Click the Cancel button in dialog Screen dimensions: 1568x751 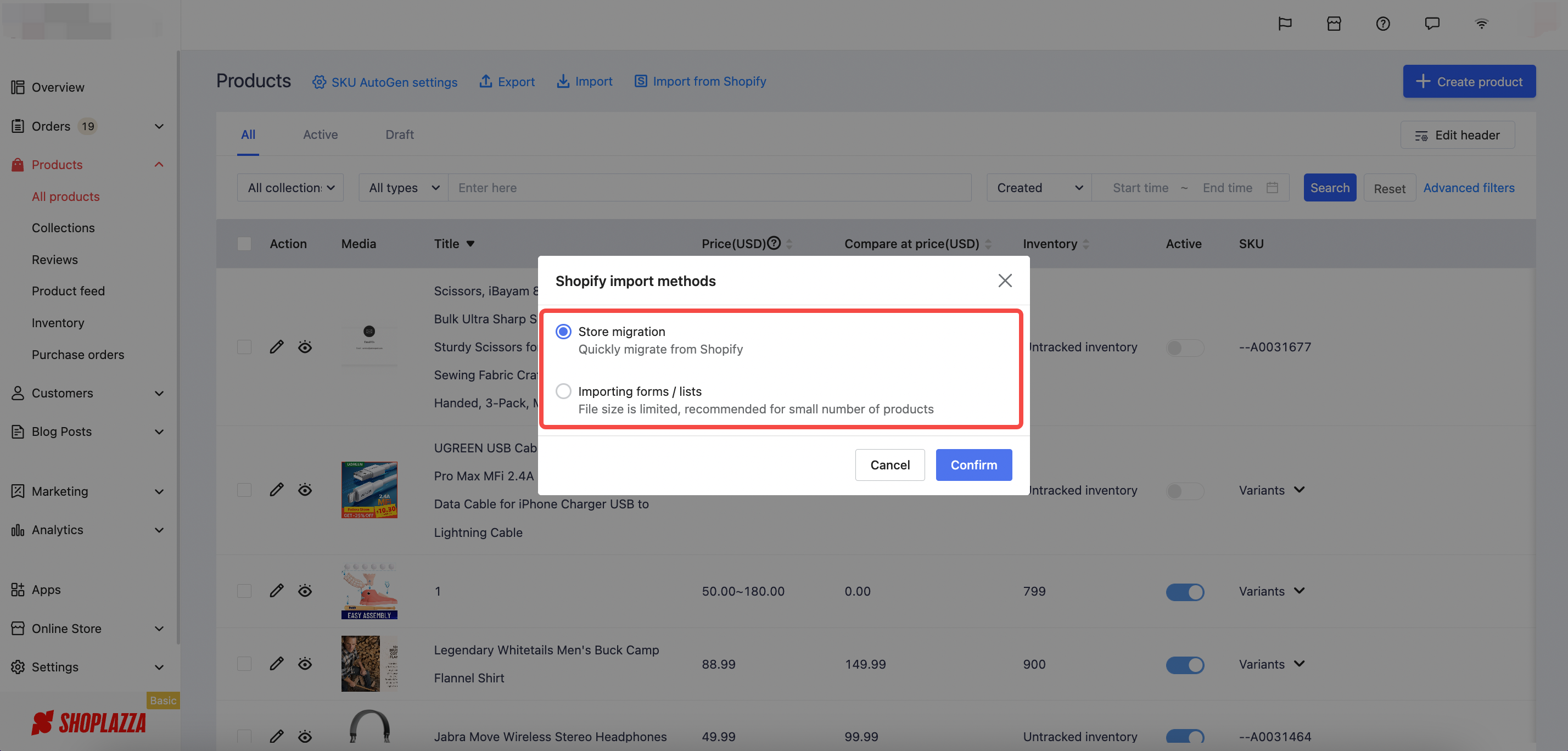[x=890, y=465]
